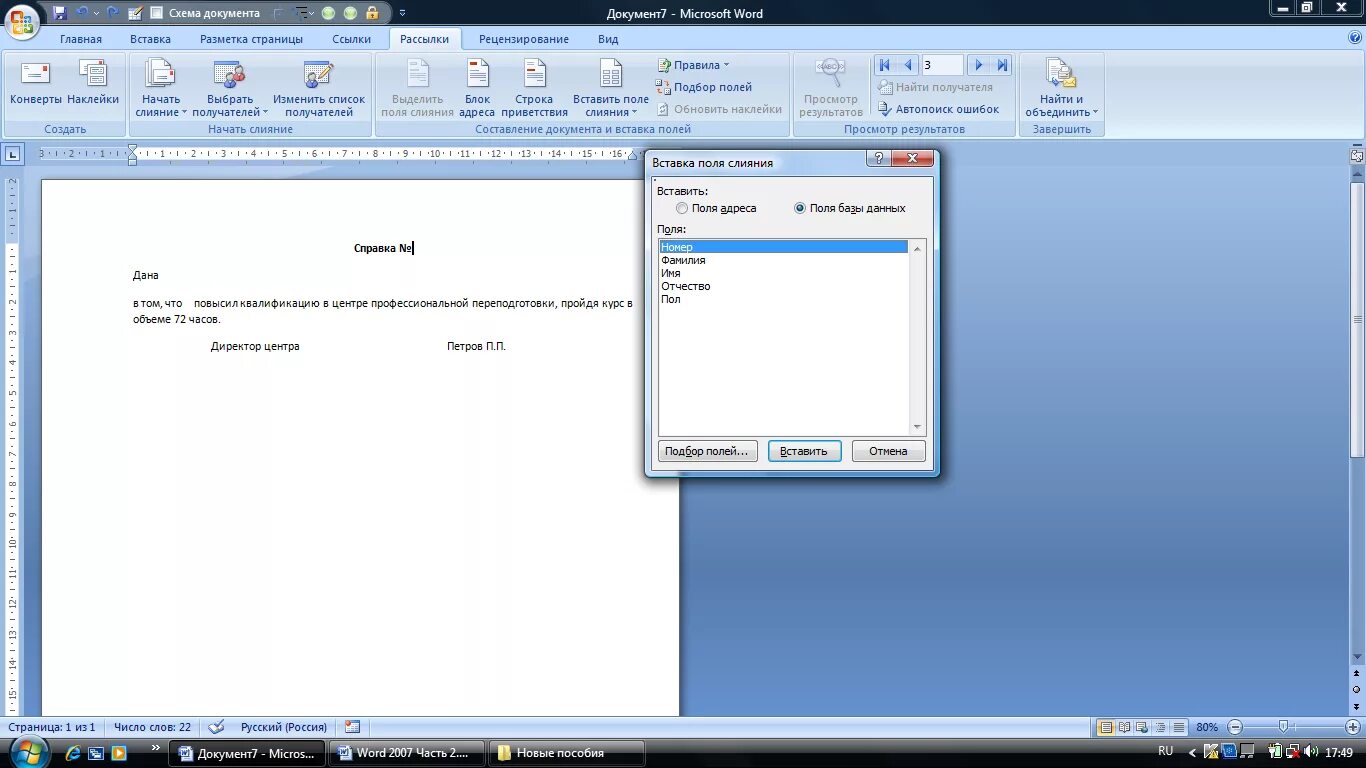Click the Вставить button in dialog
Viewport: 1366px width, 768px height.
pos(804,451)
